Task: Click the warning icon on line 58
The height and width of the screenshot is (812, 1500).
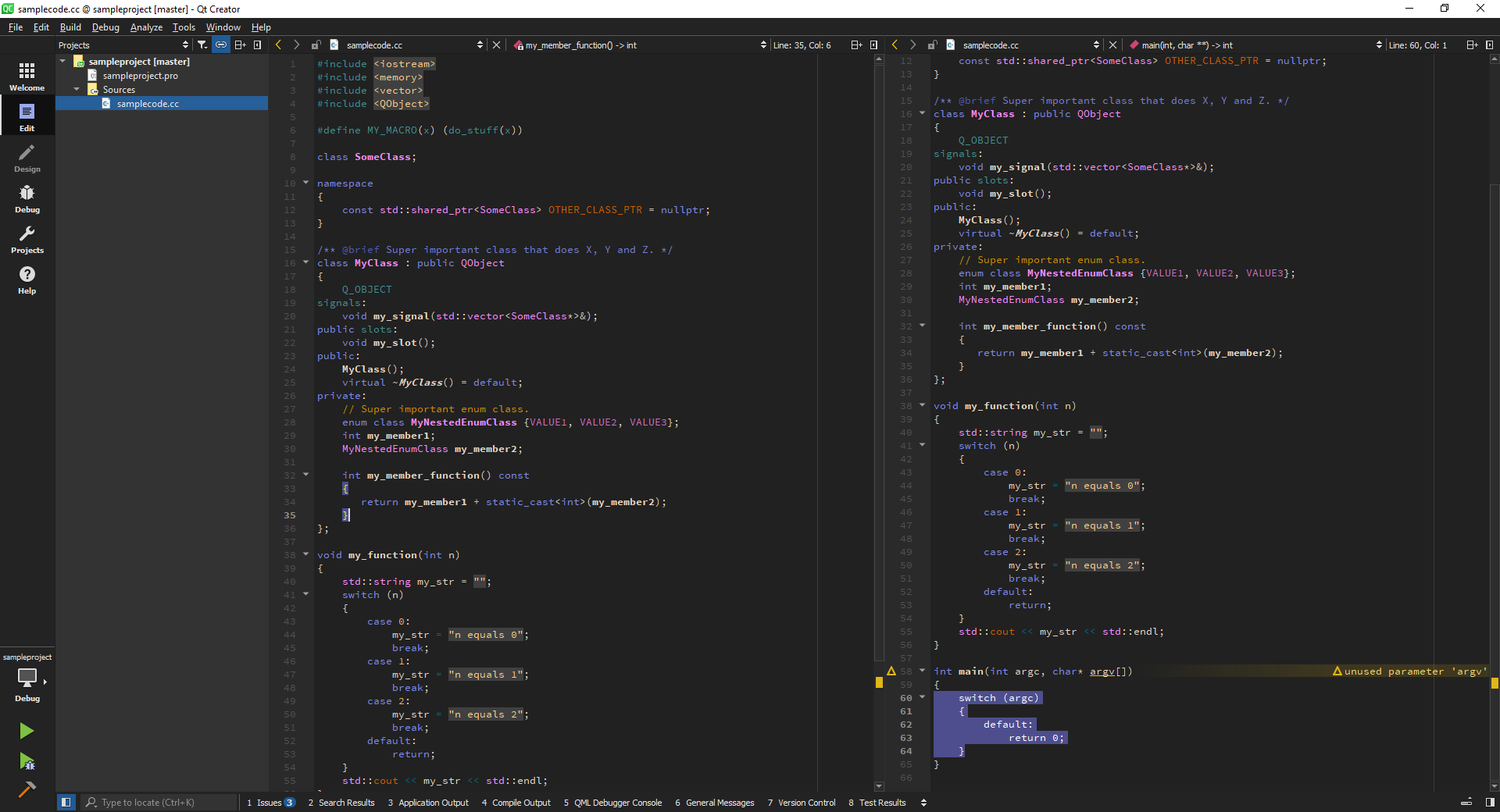Action: tap(891, 671)
